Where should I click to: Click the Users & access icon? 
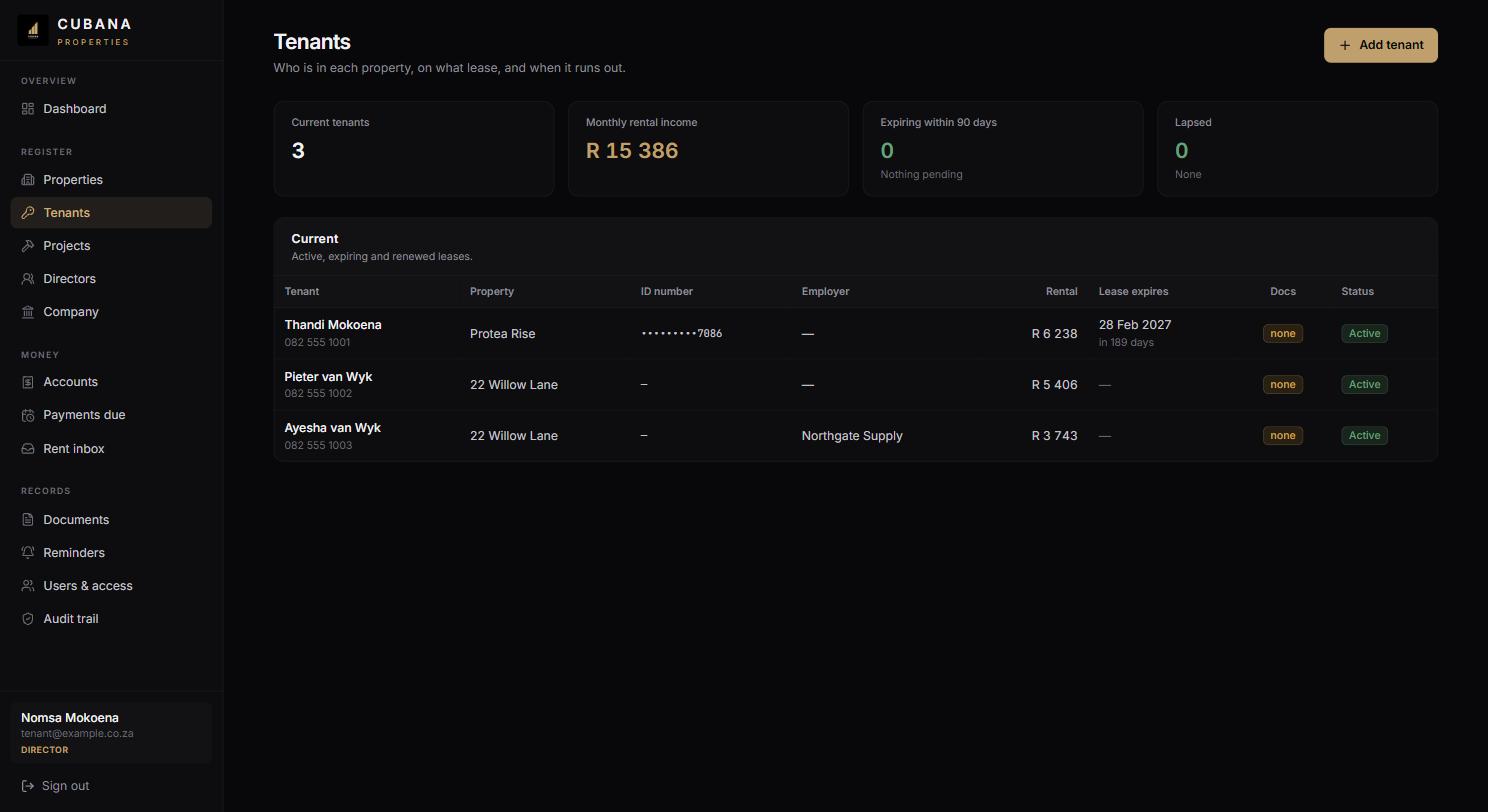[28, 586]
